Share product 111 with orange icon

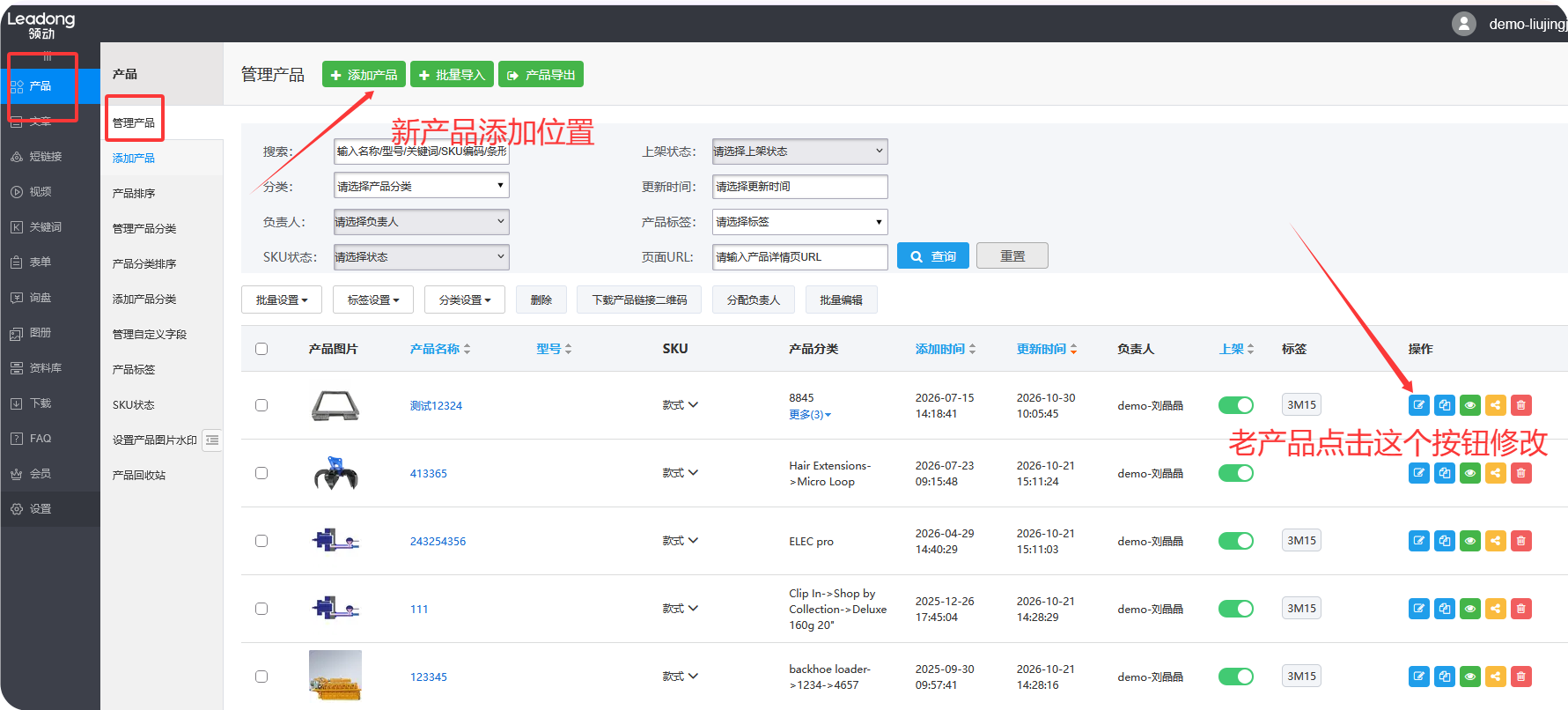click(1496, 609)
